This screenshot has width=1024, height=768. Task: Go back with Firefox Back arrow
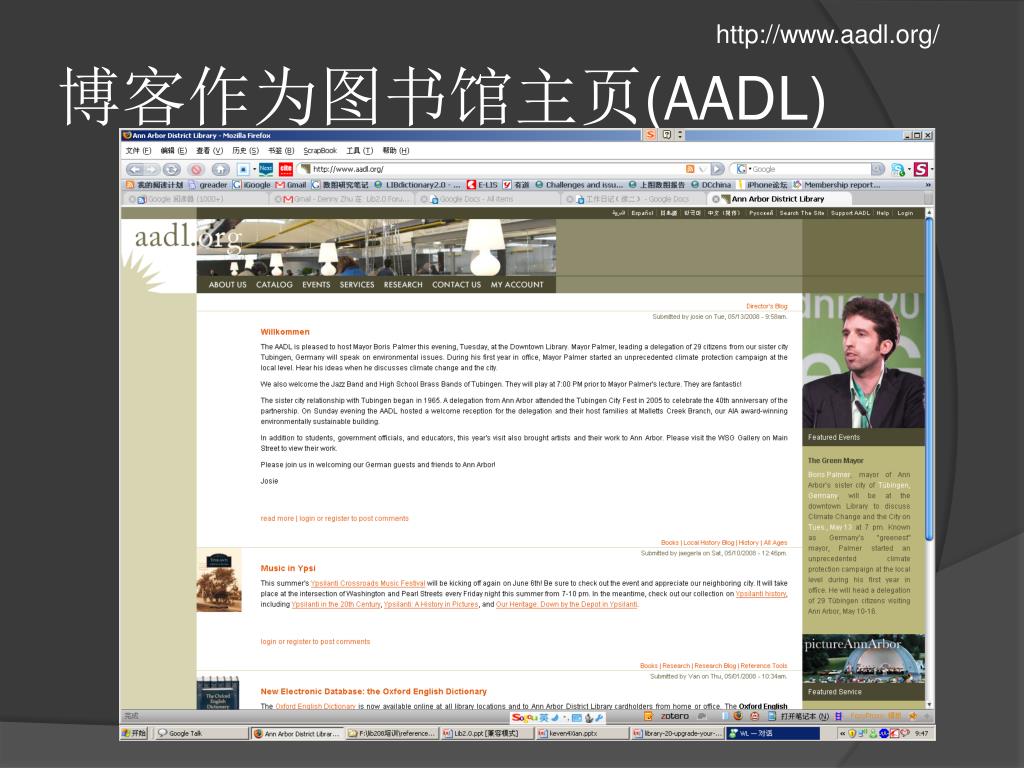(x=135, y=169)
